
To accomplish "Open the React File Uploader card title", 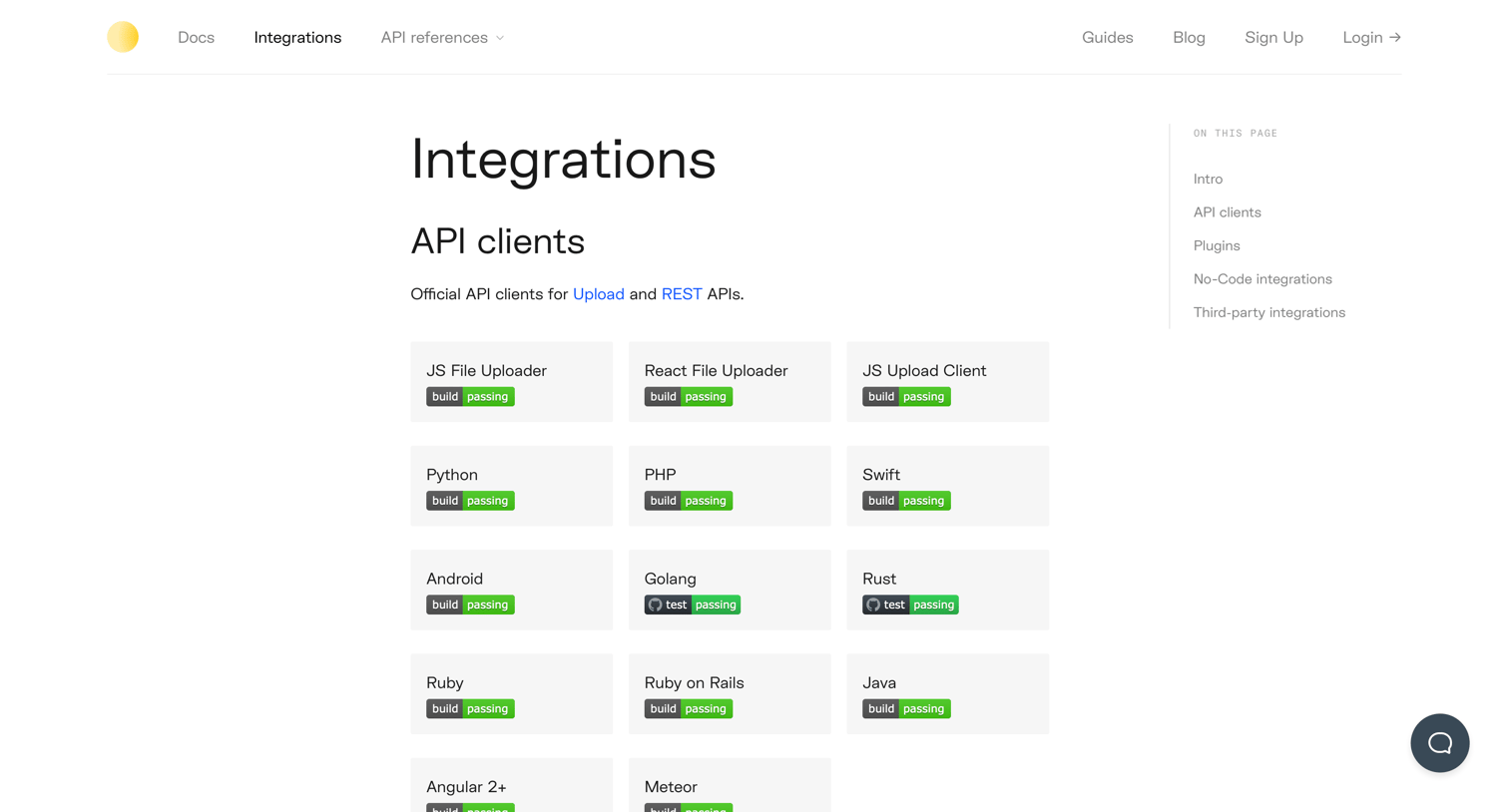I will point(716,371).
